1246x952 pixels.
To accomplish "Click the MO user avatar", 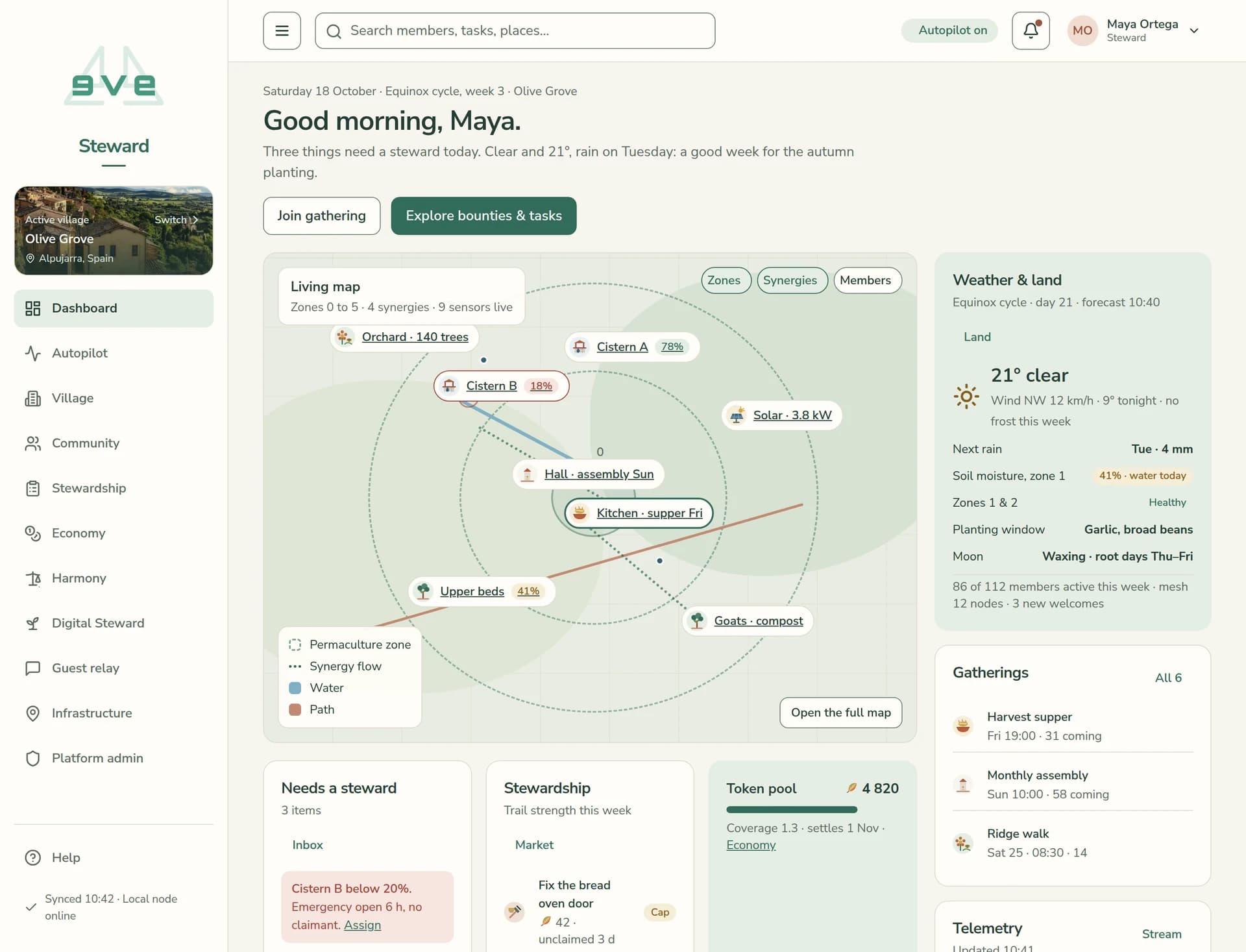I will pyautogui.click(x=1082, y=31).
